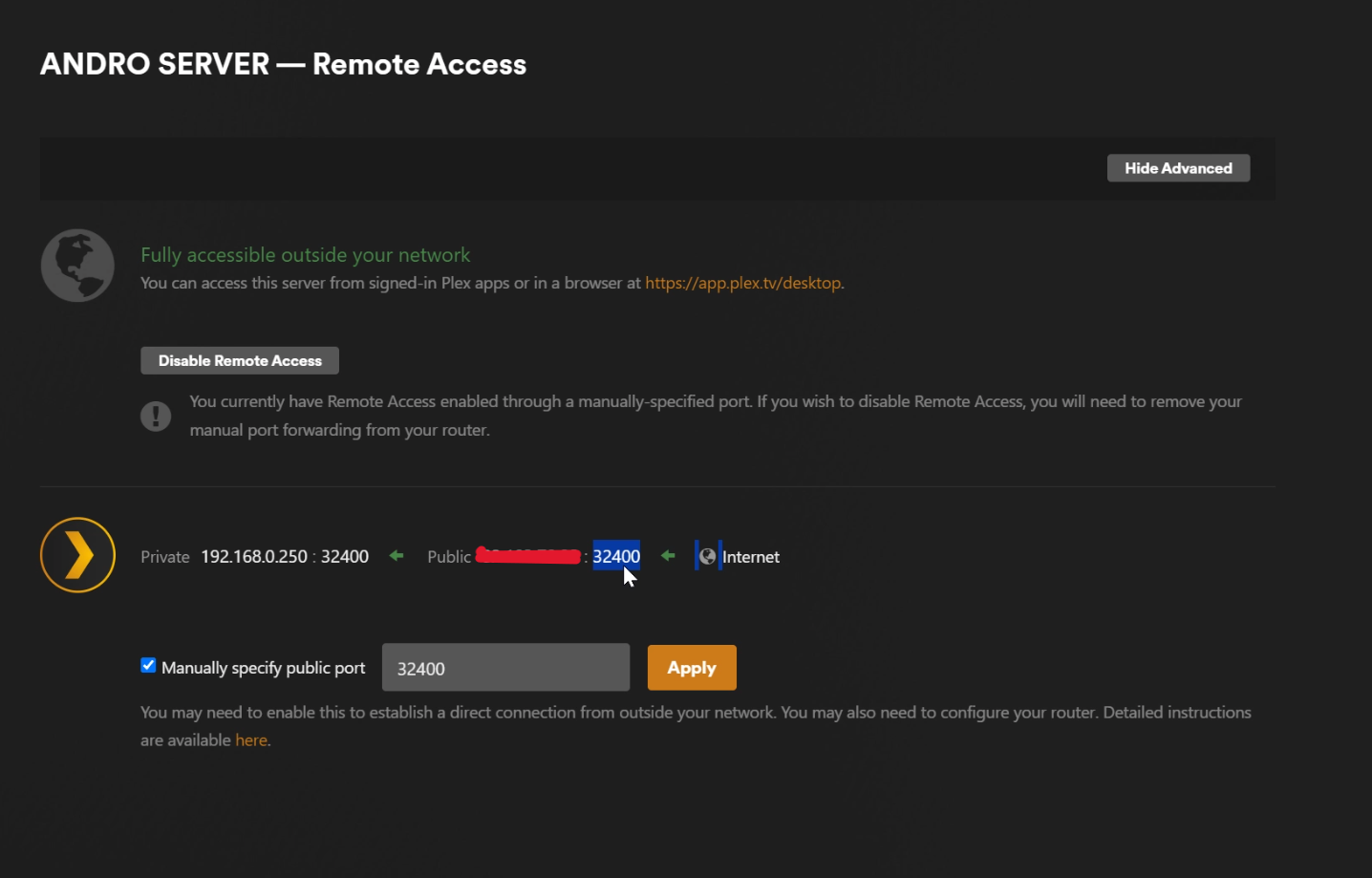Open the detailed instructions 'here' link
Image resolution: width=1372 pixels, height=878 pixels.
click(251, 740)
